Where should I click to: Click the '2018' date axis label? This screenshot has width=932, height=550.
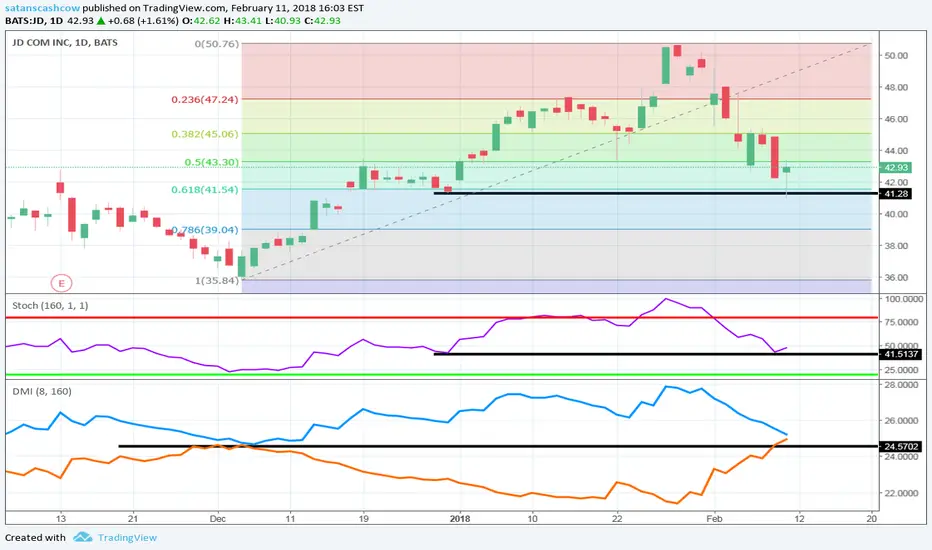point(460,518)
